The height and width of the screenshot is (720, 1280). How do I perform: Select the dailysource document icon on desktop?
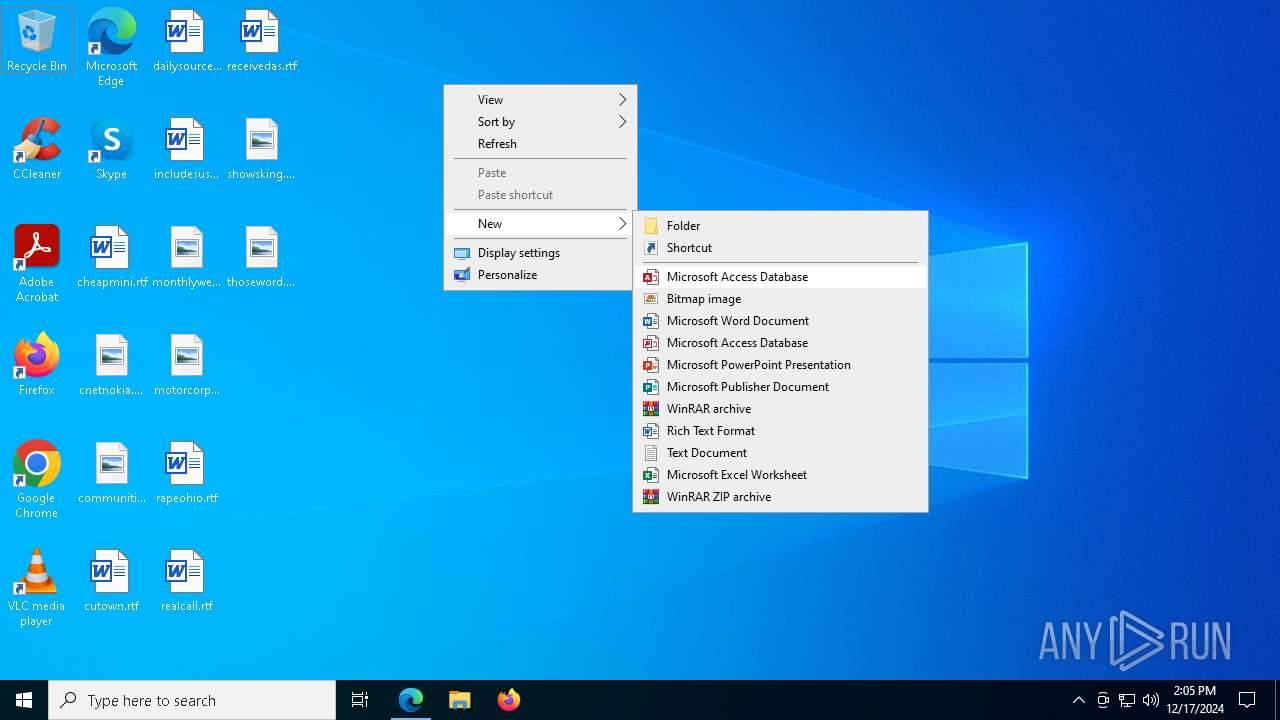tap(186, 40)
